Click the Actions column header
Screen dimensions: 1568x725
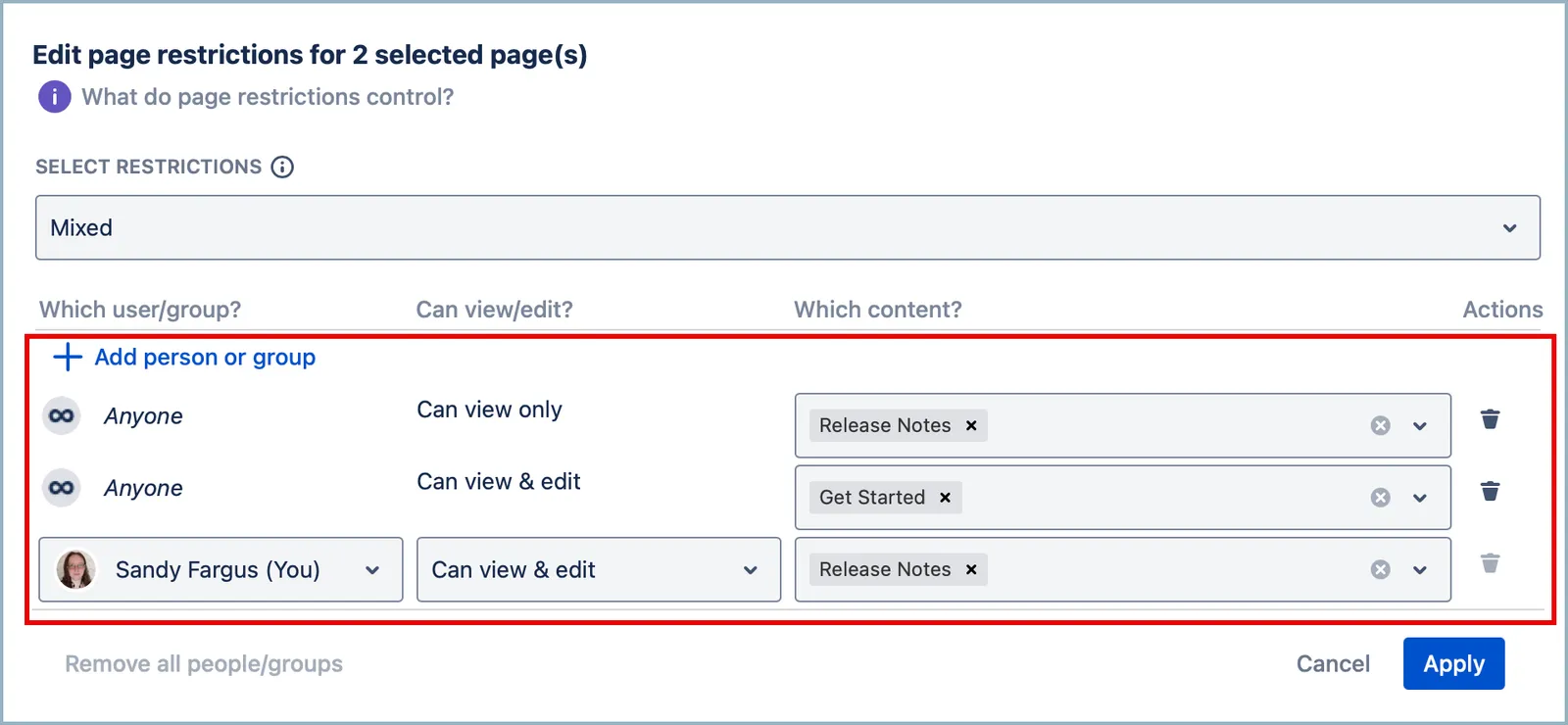tap(1502, 310)
